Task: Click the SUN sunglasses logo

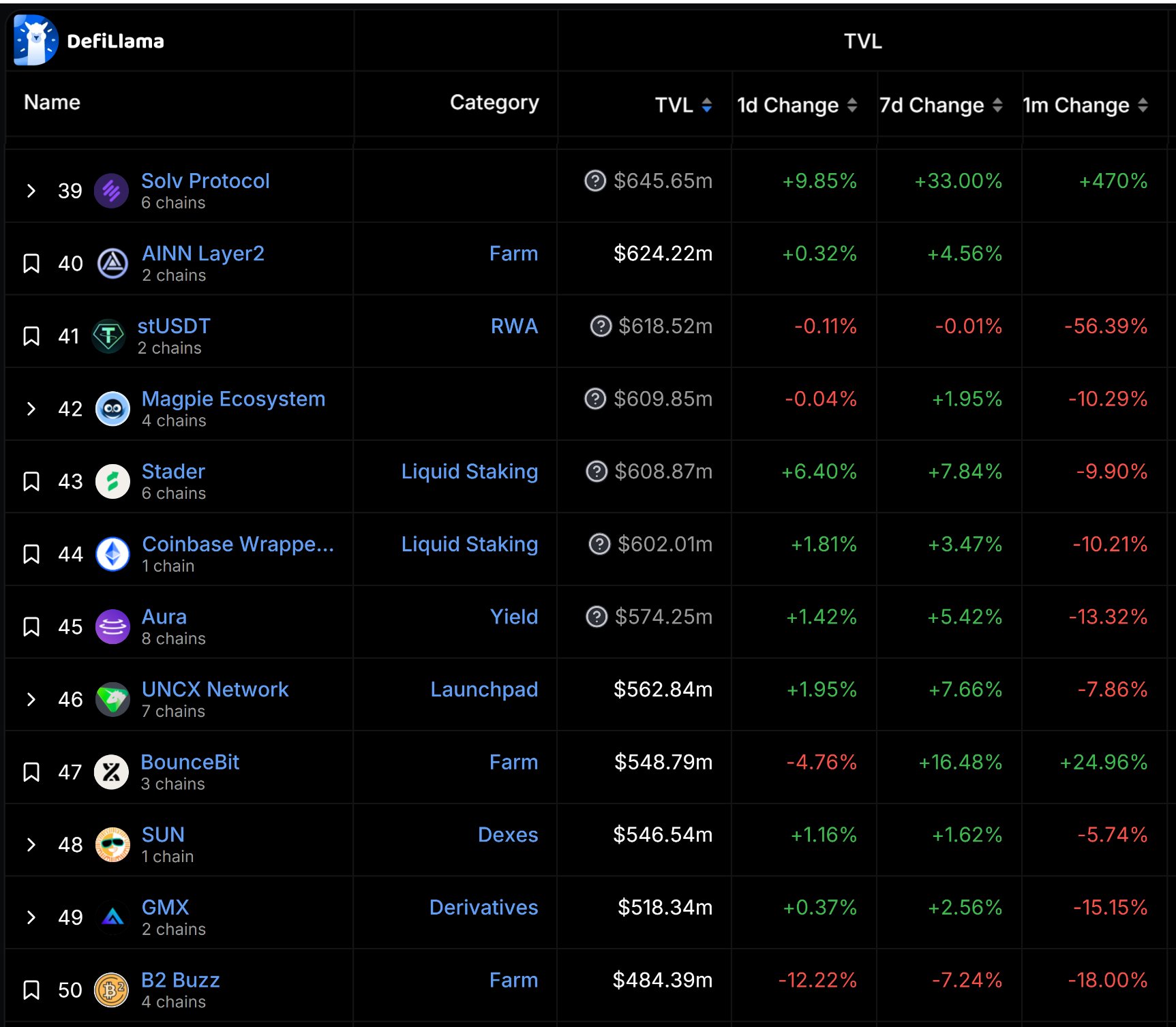Action: point(112,844)
